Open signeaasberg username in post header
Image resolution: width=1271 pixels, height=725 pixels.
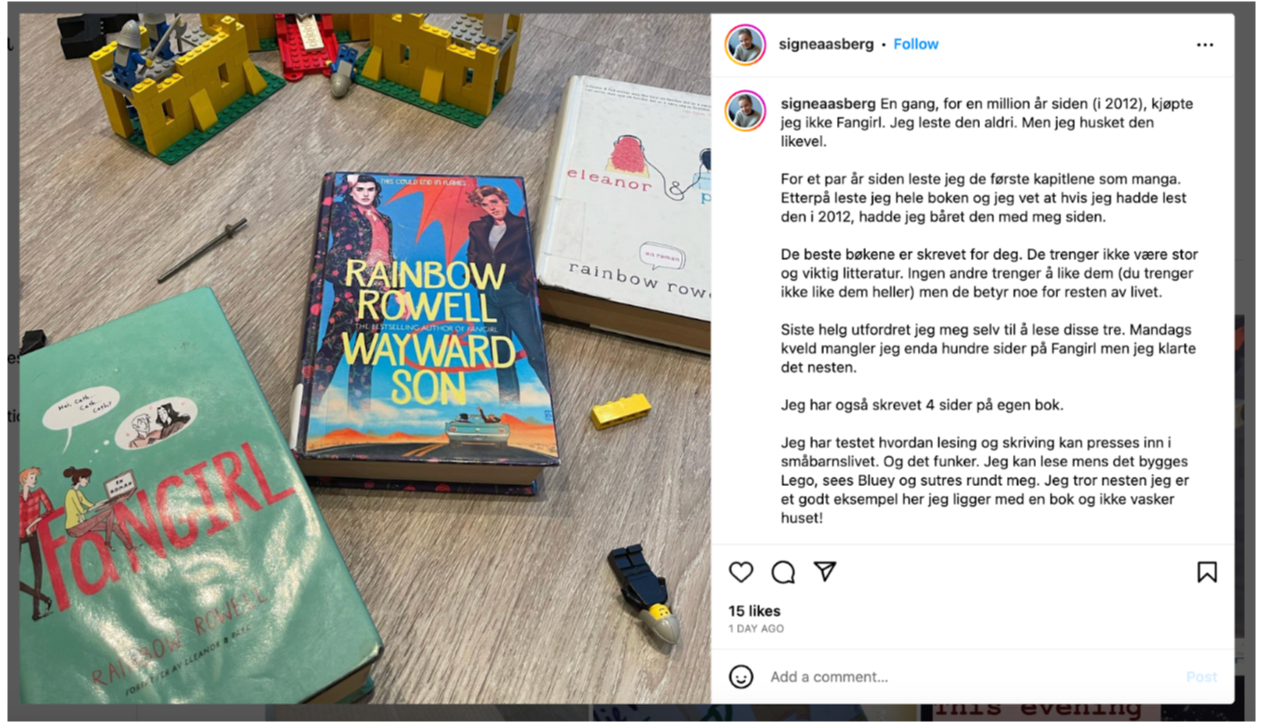[x=826, y=44]
